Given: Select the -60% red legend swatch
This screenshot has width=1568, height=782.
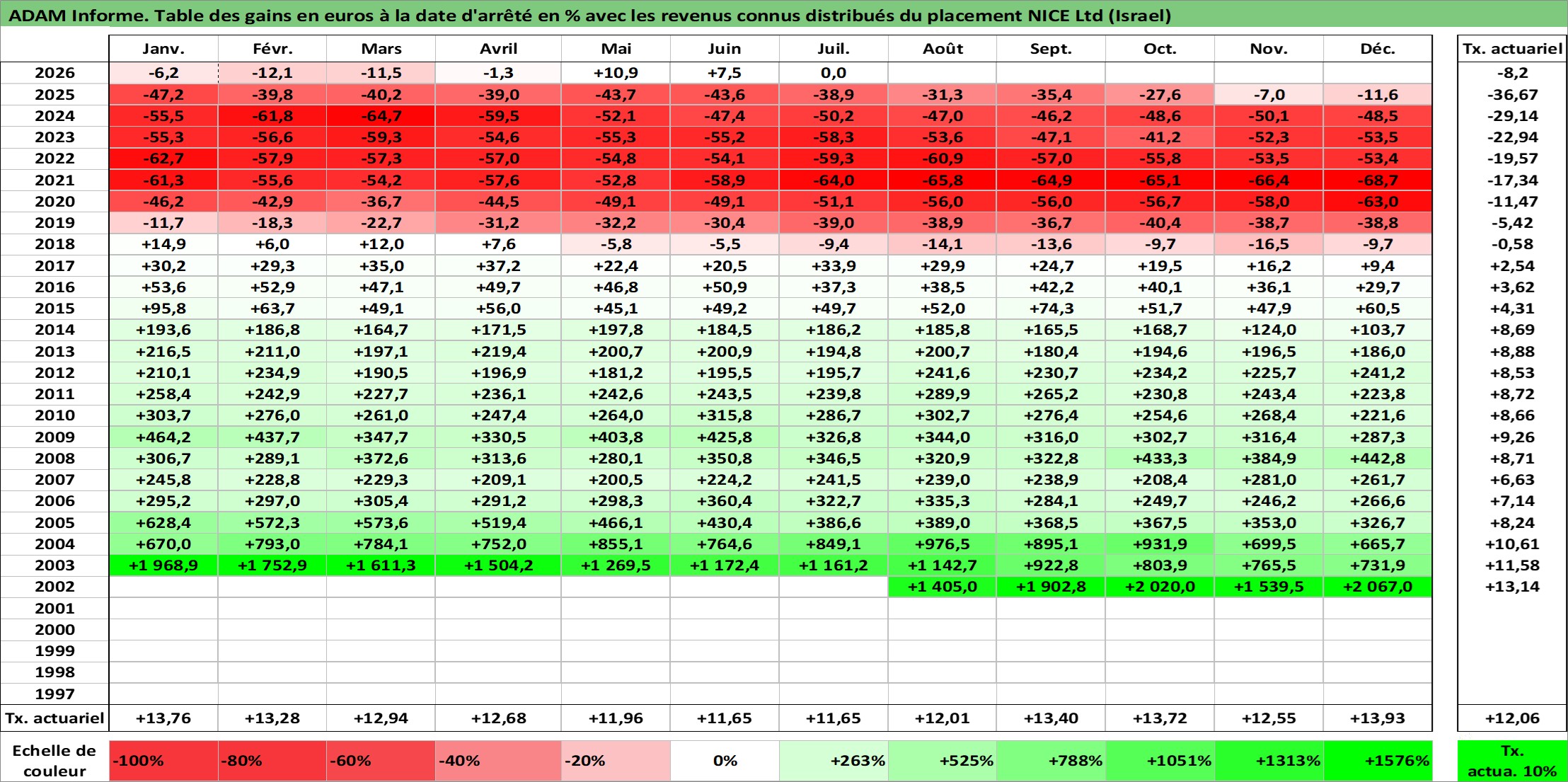Looking at the screenshot, I should [x=381, y=761].
